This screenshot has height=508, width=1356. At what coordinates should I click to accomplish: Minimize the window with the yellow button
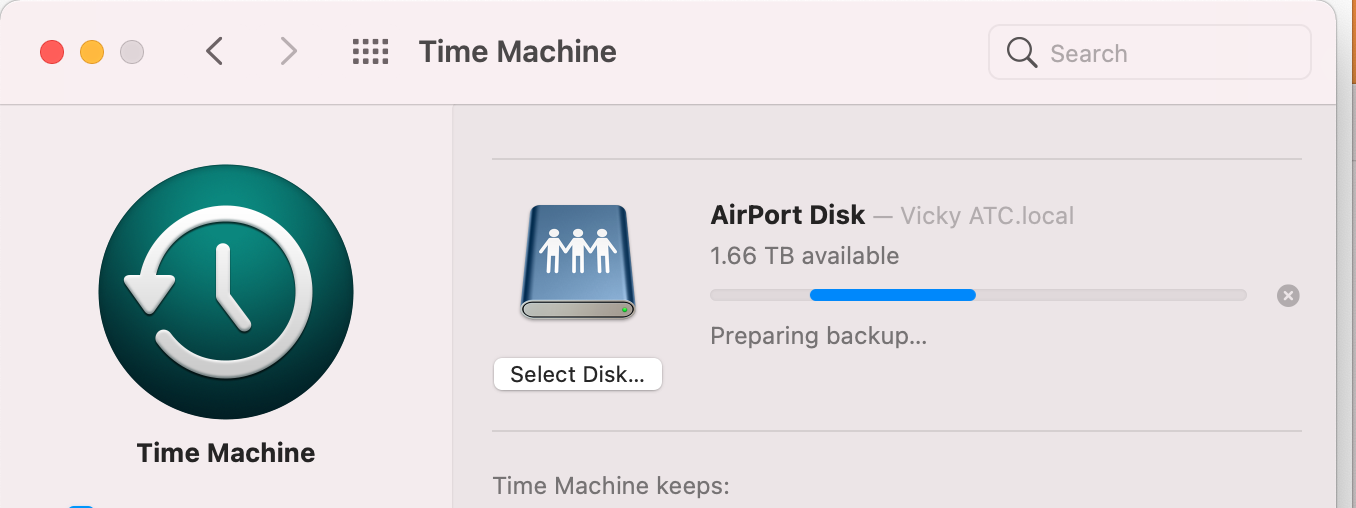point(92,52)
